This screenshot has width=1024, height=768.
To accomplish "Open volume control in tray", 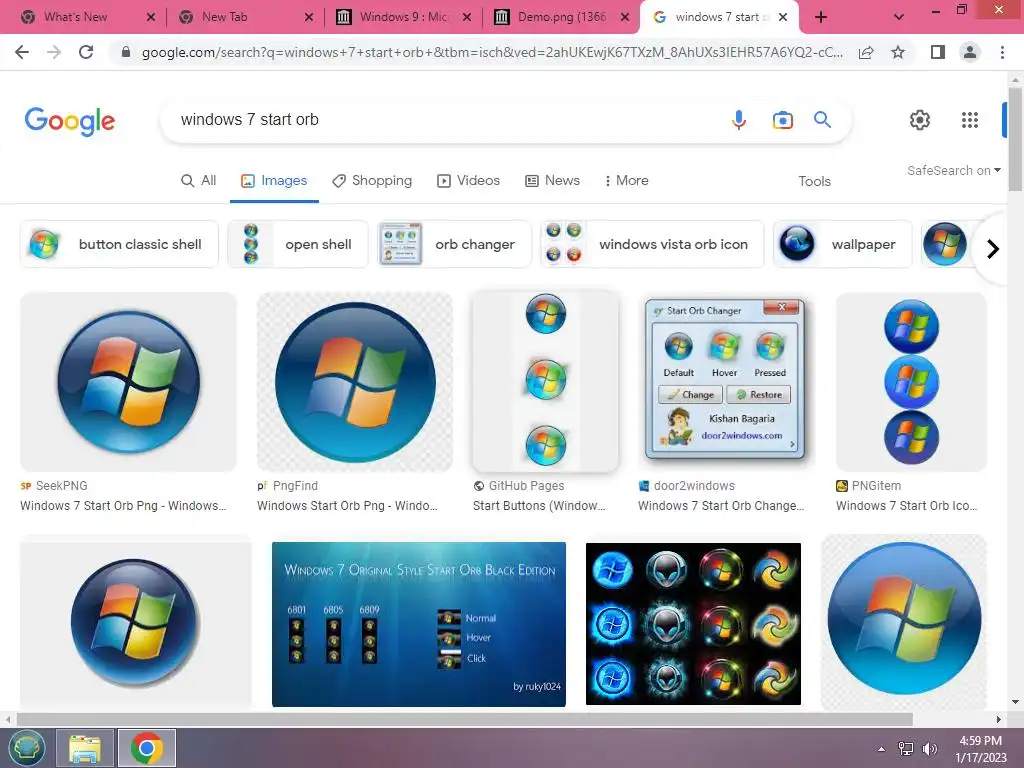I will [x=929, y=749].
